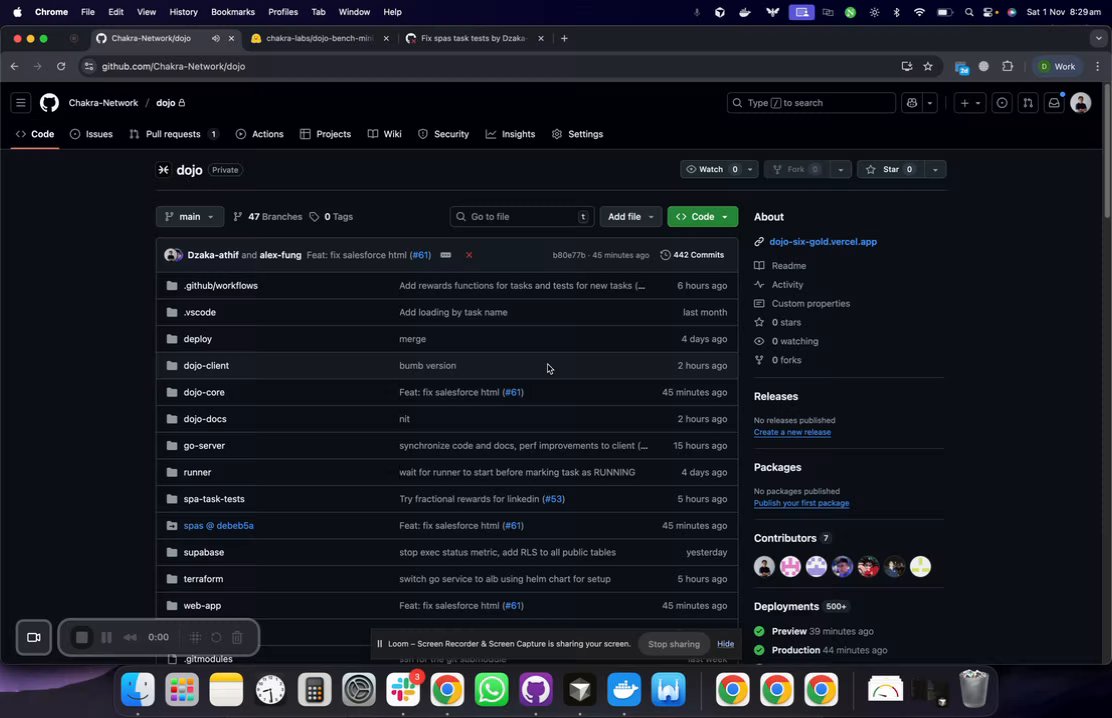Screen dimensions: 1112x718
Task: Open Docker from the Dock
Action: point(624,690)
